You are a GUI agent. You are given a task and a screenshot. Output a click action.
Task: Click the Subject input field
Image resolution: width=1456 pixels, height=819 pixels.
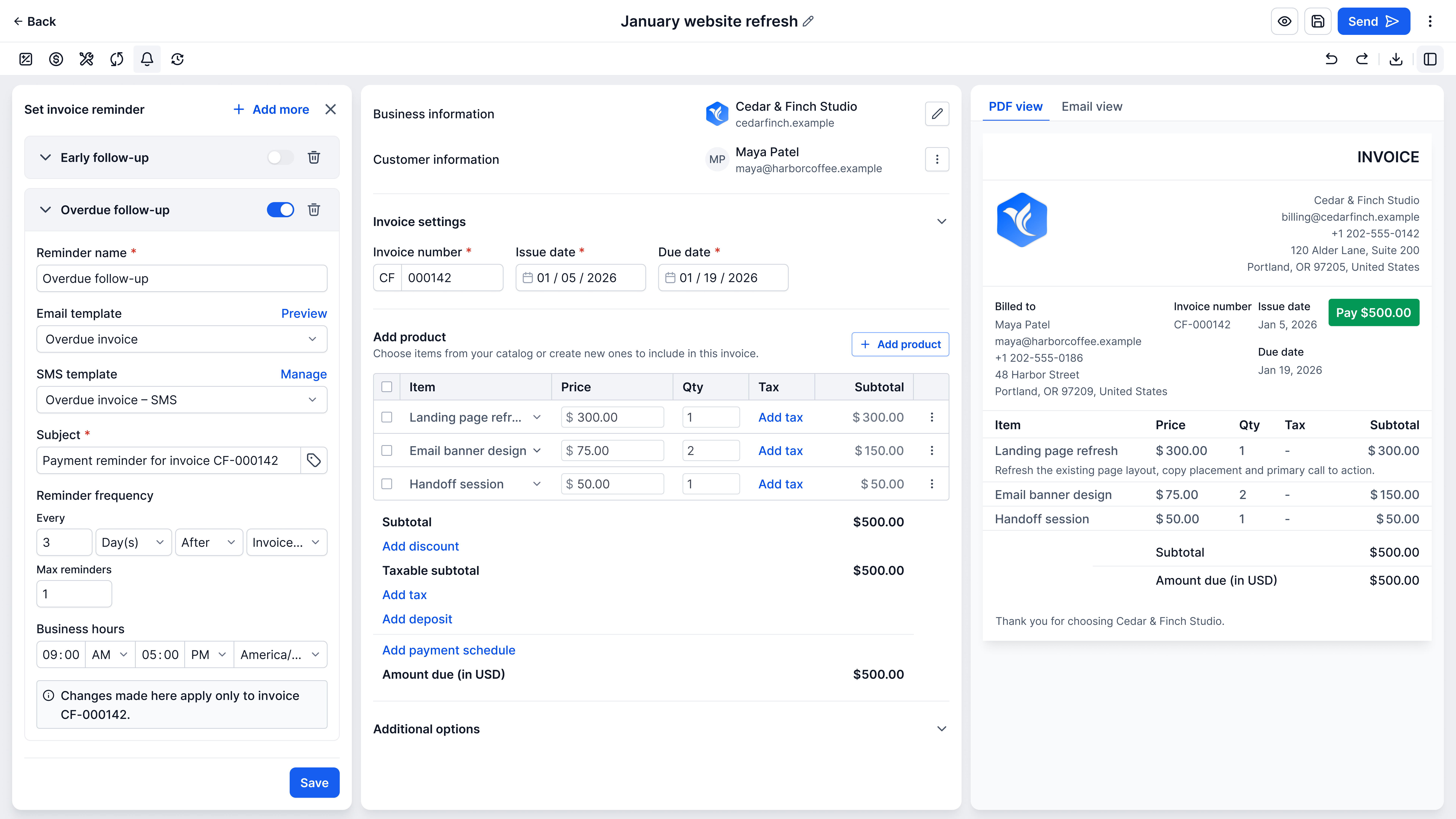coord(168,461)
